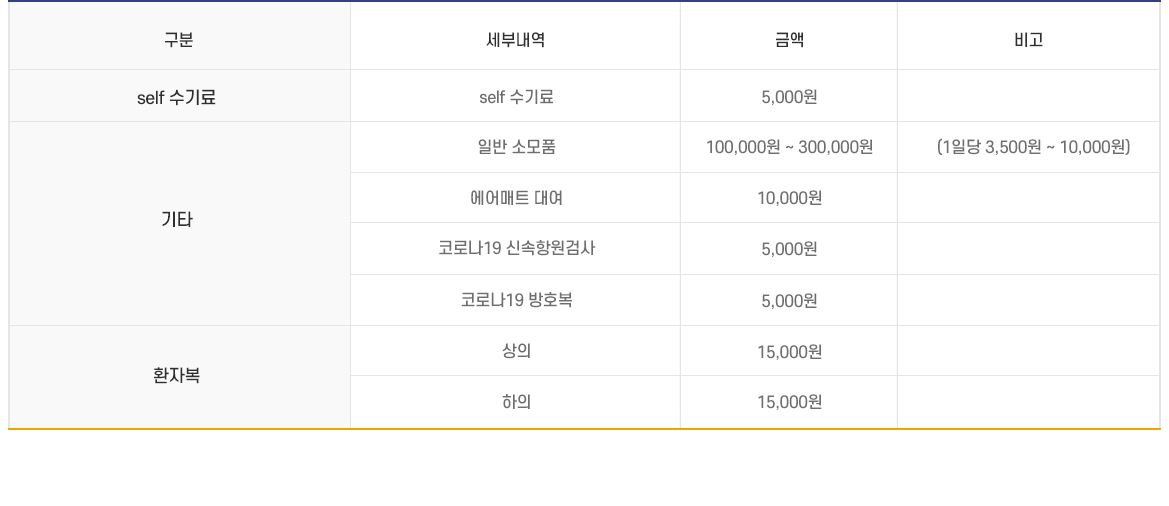Viewport: 1169px width, 506px height.
Task: Click the 비고 column header
Action: coord(1028,40)
